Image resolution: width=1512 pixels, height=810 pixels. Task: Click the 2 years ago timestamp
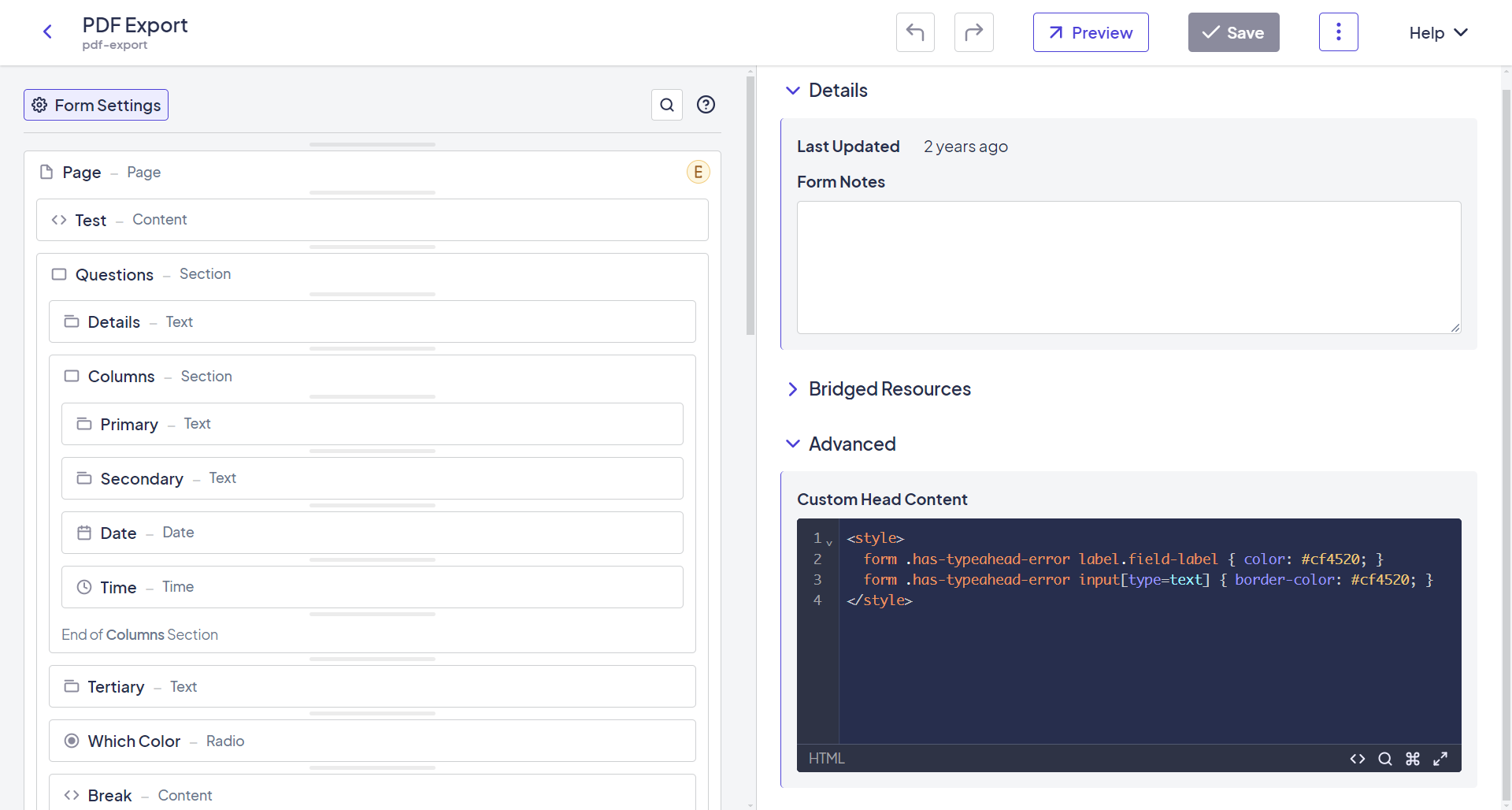965,147
